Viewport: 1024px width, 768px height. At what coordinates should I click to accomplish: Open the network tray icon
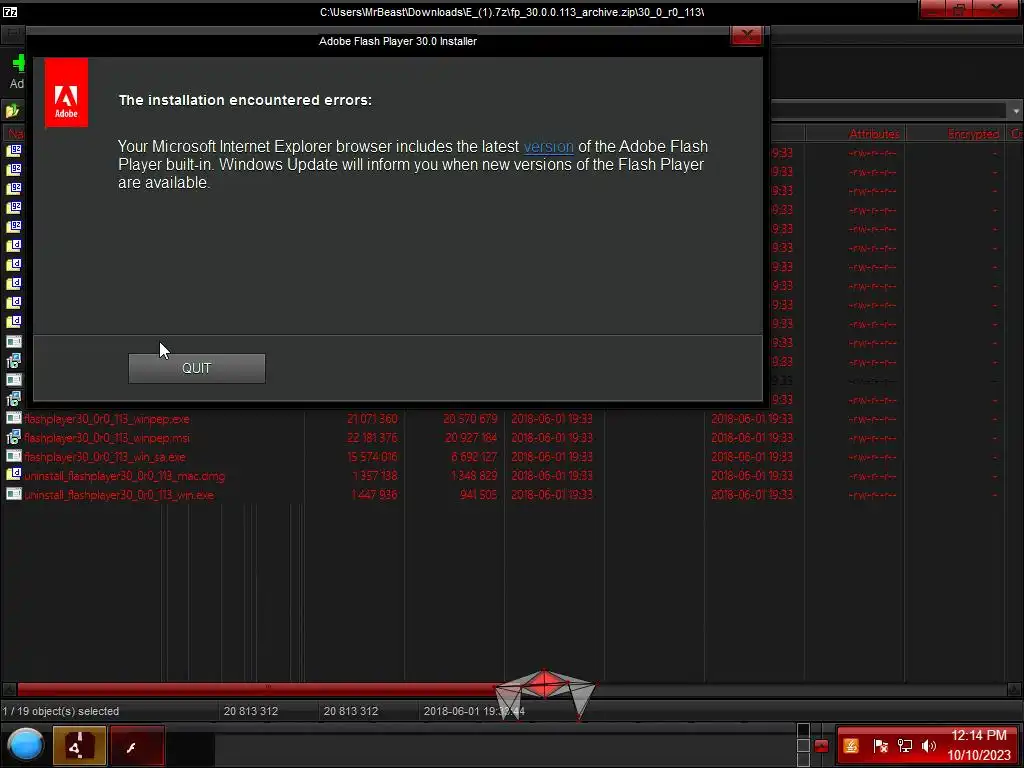(904, 746)
